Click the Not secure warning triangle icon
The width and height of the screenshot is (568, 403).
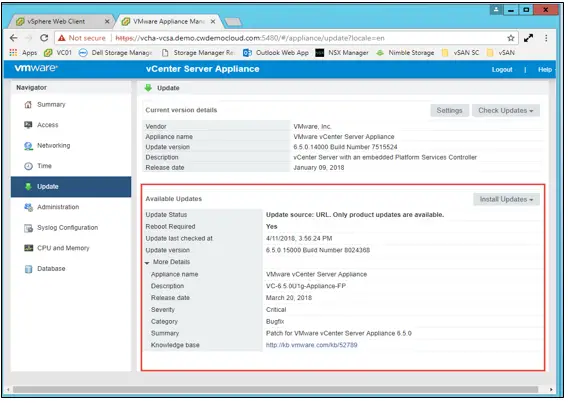[62, 38]
